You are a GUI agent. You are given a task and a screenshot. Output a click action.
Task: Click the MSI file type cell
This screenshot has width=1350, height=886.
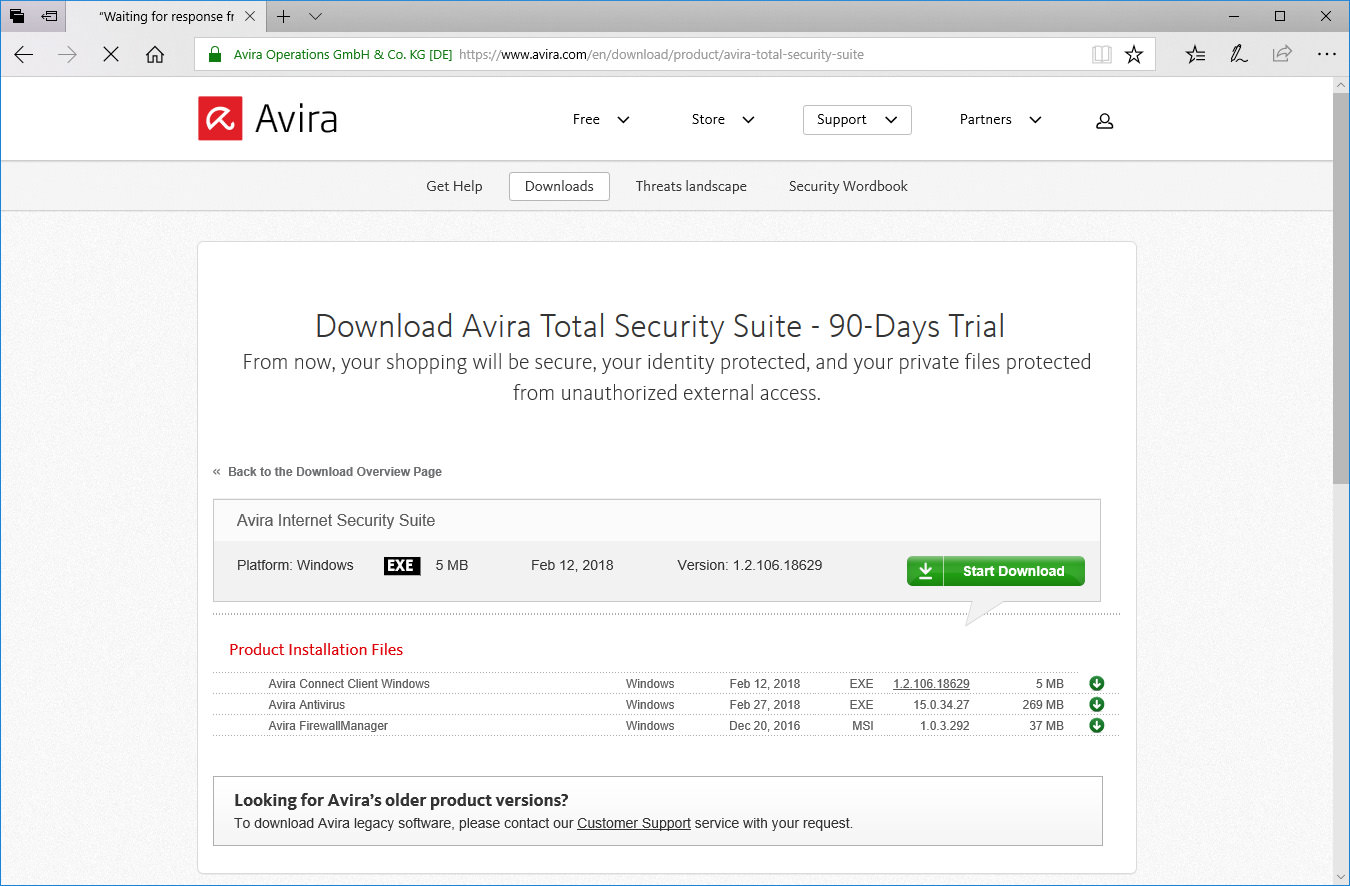[862, 726]
